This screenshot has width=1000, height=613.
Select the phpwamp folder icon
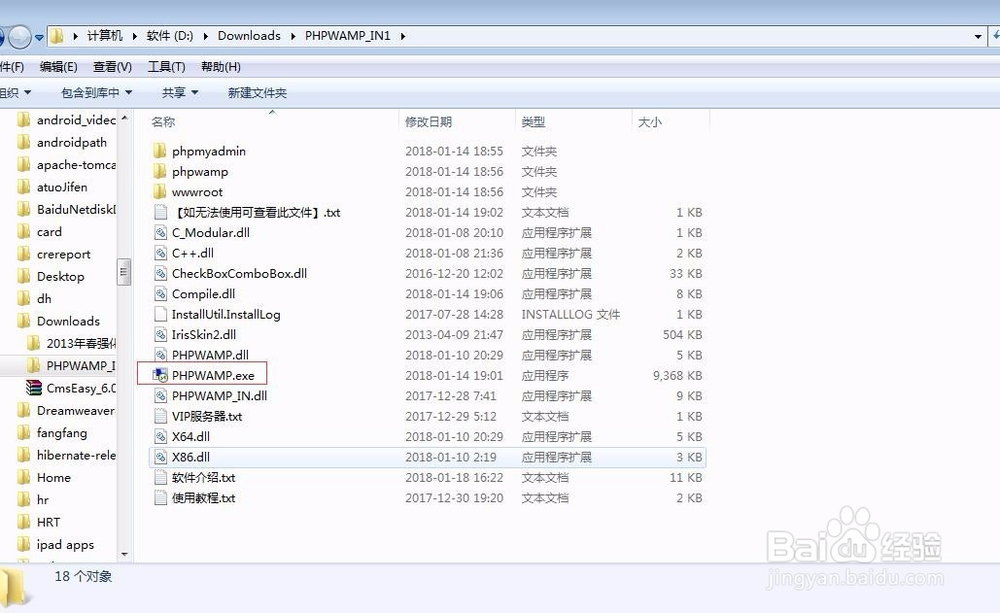pyautogui.click(x=160, y=172)
